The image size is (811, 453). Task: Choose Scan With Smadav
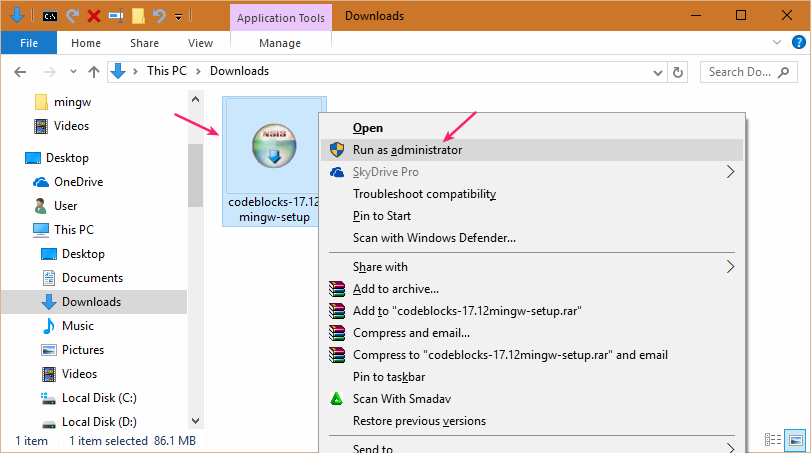[x=532, y=399]
